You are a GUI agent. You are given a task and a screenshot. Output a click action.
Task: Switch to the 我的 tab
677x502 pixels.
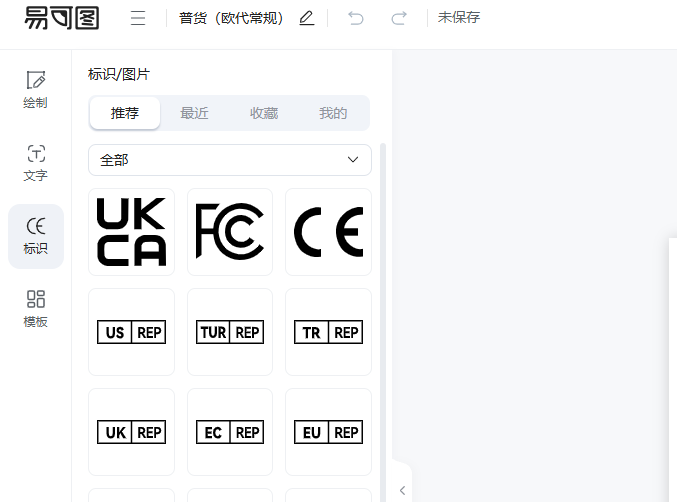333,113
